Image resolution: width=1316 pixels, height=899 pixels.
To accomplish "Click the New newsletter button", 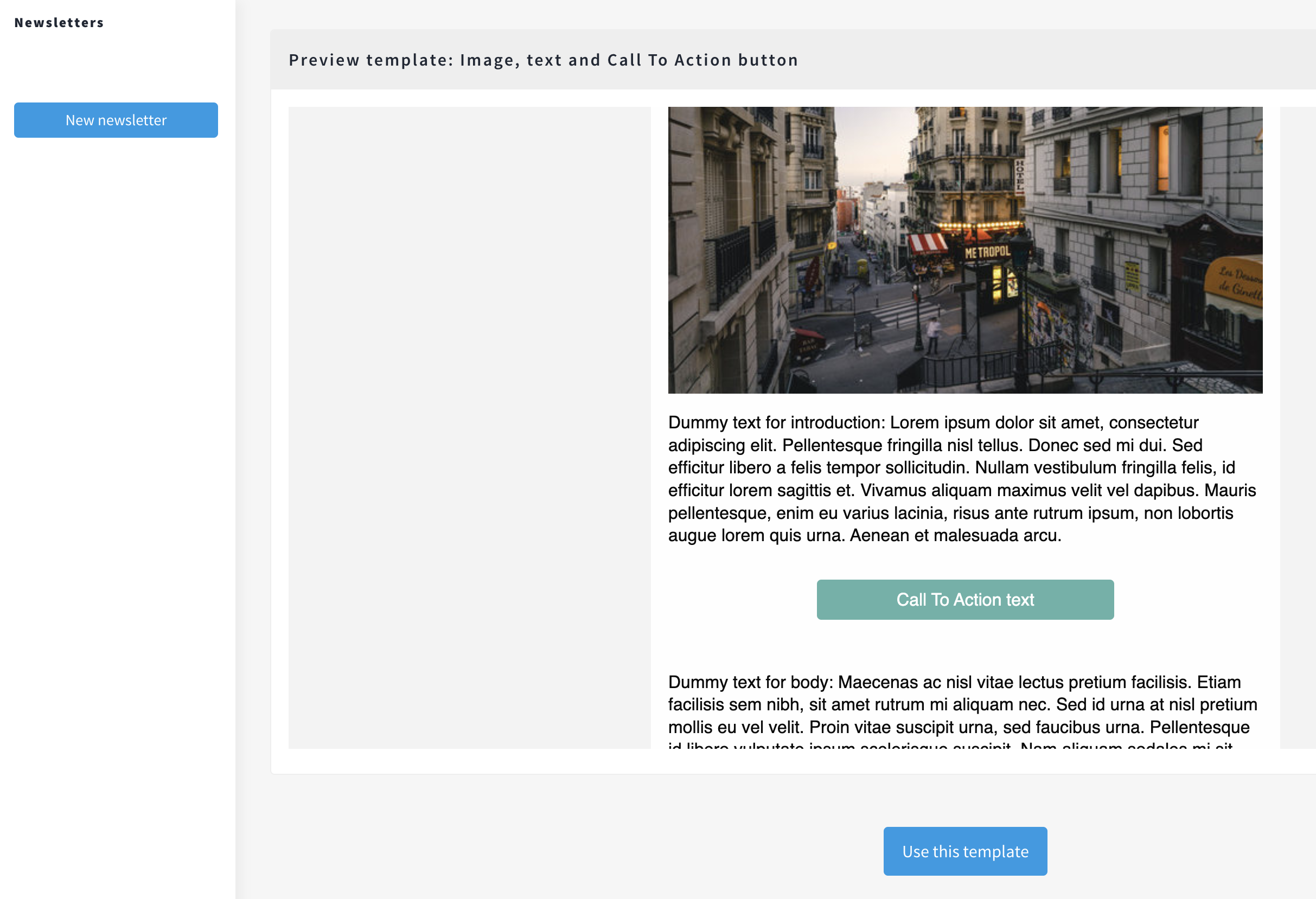I will click(116, 120).
